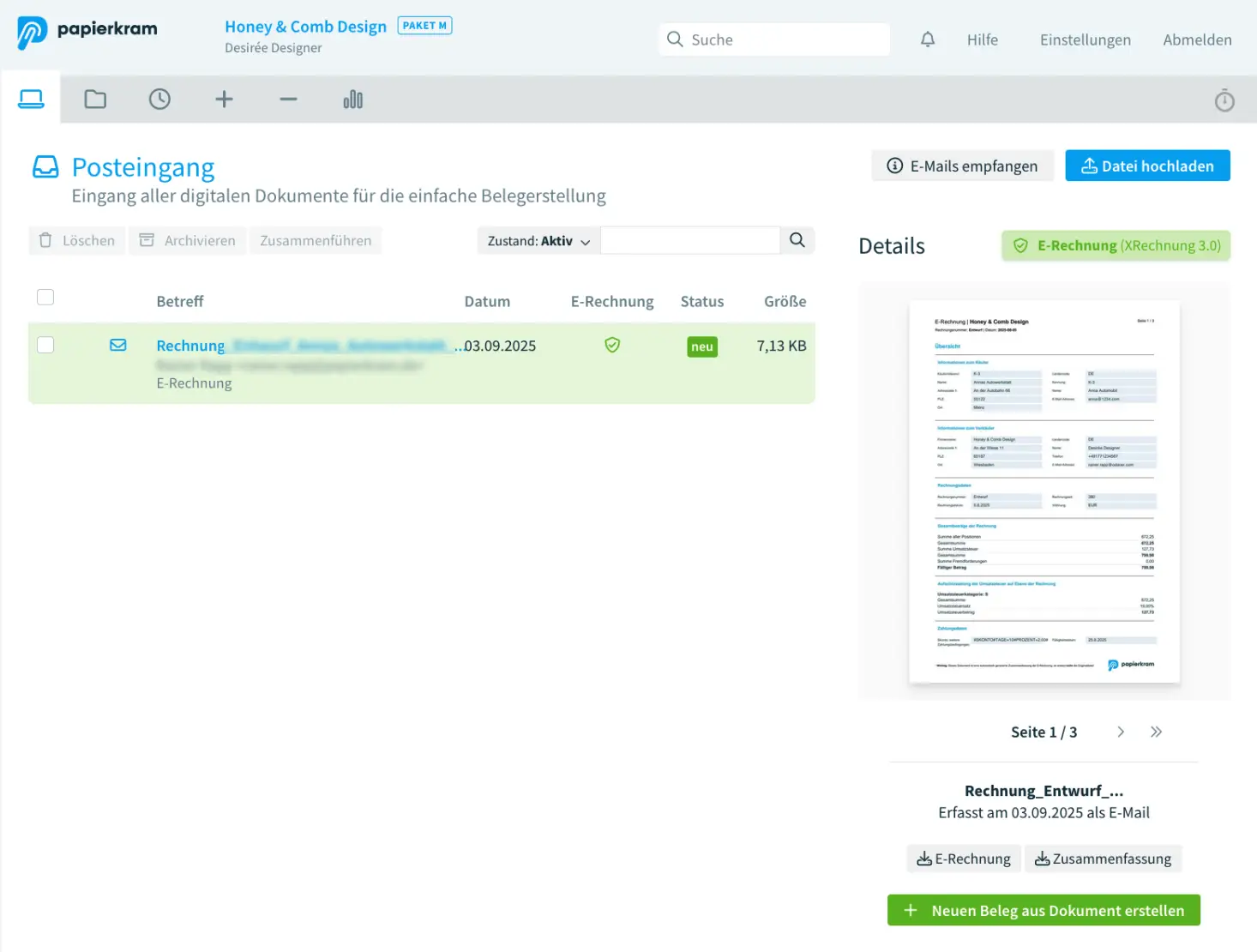Open the bar chart reports tab
Screen dimensions: 1257x952
352,99
